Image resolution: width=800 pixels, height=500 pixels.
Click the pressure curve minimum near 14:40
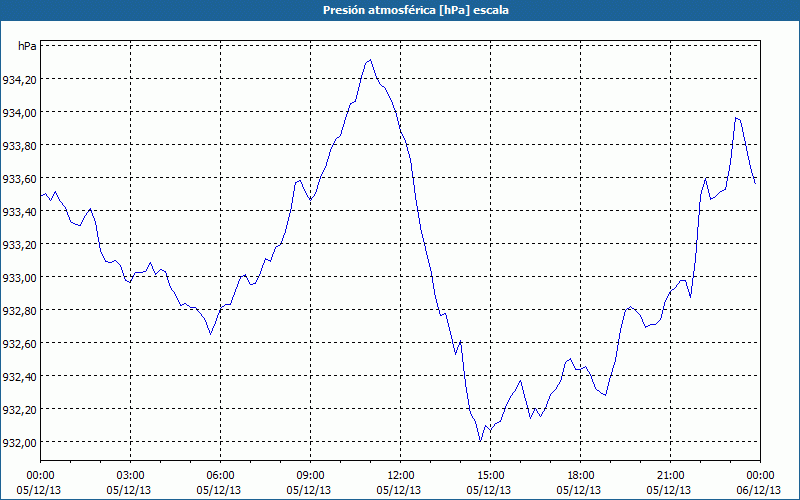coord(480,441)
